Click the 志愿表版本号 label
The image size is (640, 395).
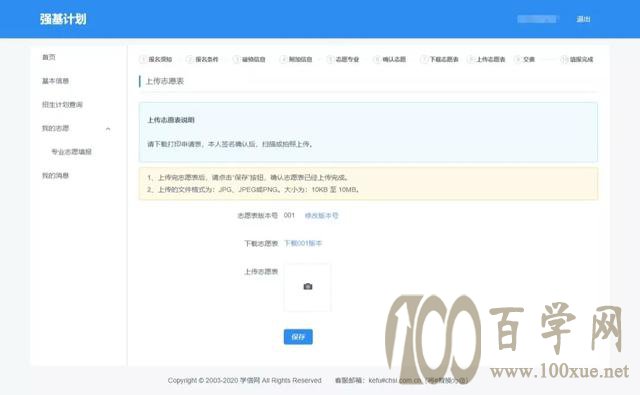[x=258, y=215]
